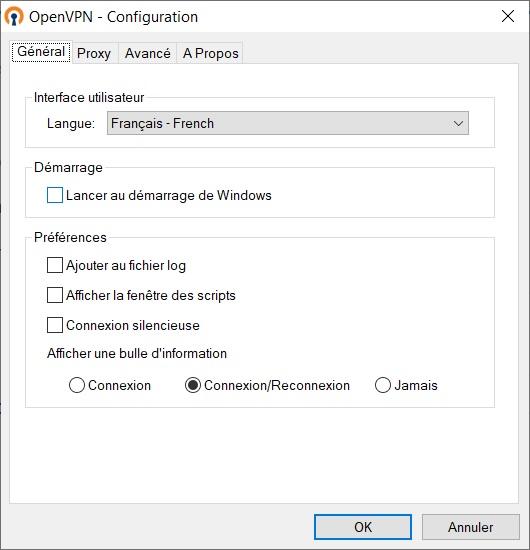Choose the Connexion/Reconnexion radio option

tap(193, 385)
